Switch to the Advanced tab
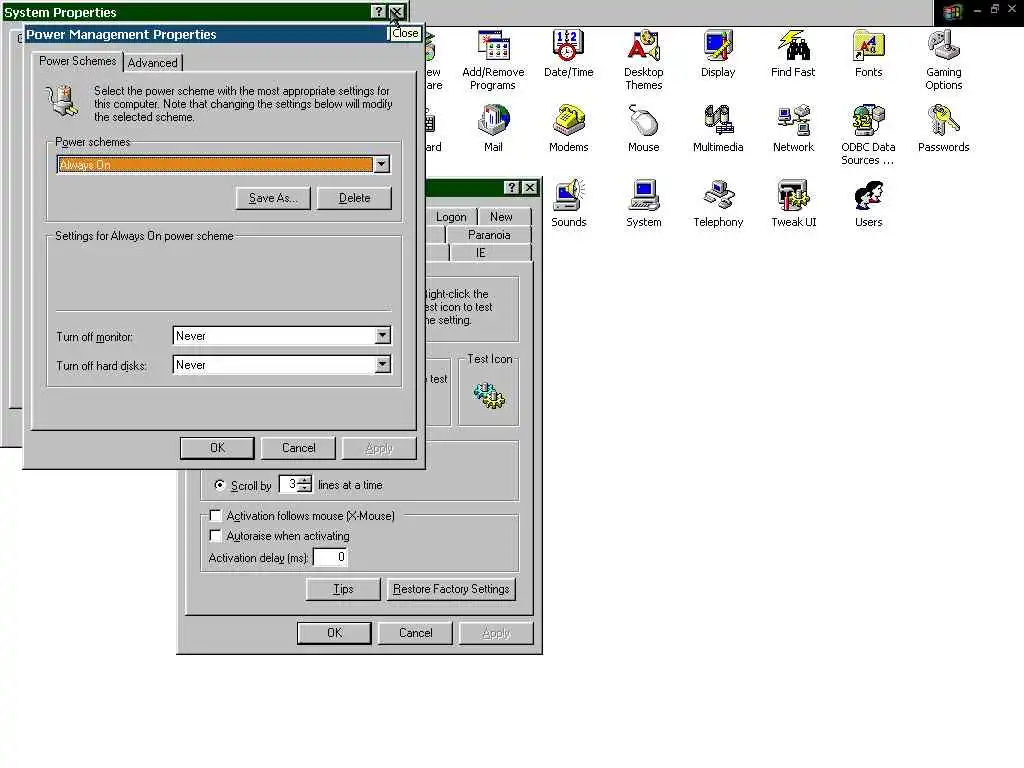Screen dimensions: 1024x768 click(x=152, y=63)
